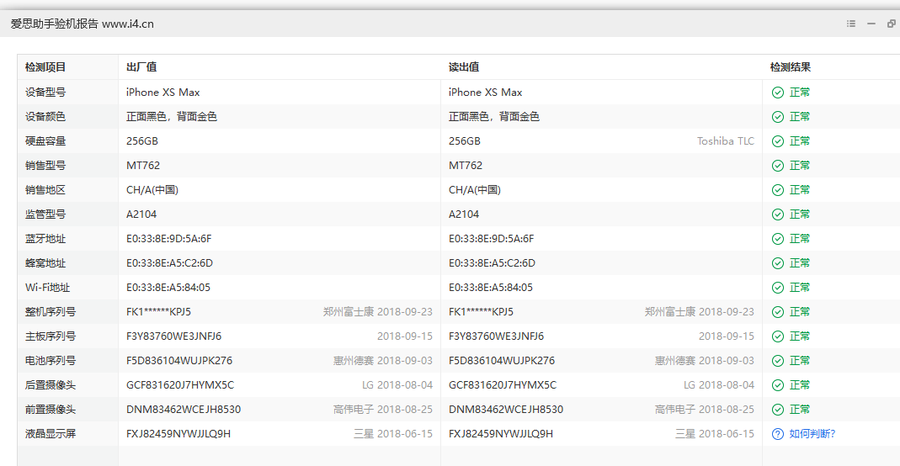Click read LCD serial FXJ82459NYWJJLQ9H
This screenshot has height=466, width=900.
click(x=501, y=434)
